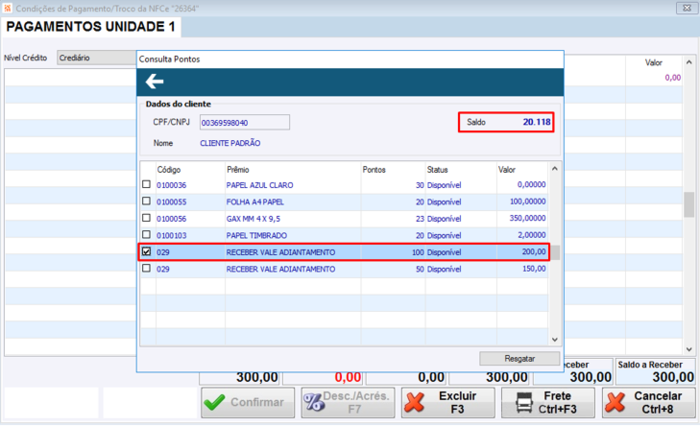Click the application icon in title bar
The width and height of the screenshot is (700, 427).
(x=7, y=8)
